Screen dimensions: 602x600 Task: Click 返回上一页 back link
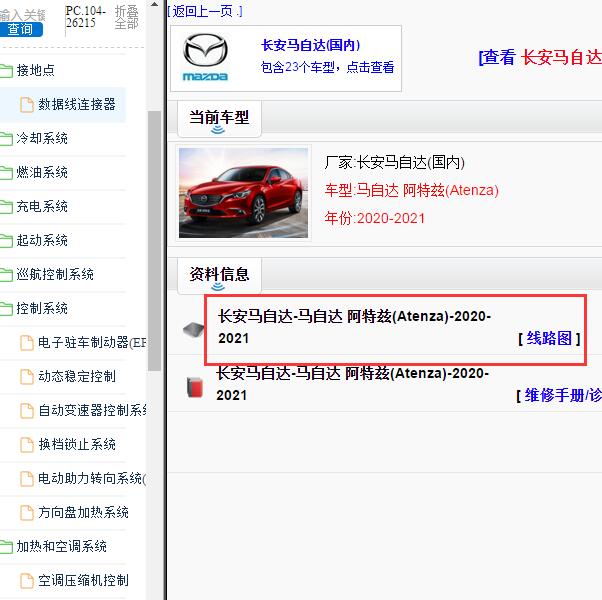(205, 12)
